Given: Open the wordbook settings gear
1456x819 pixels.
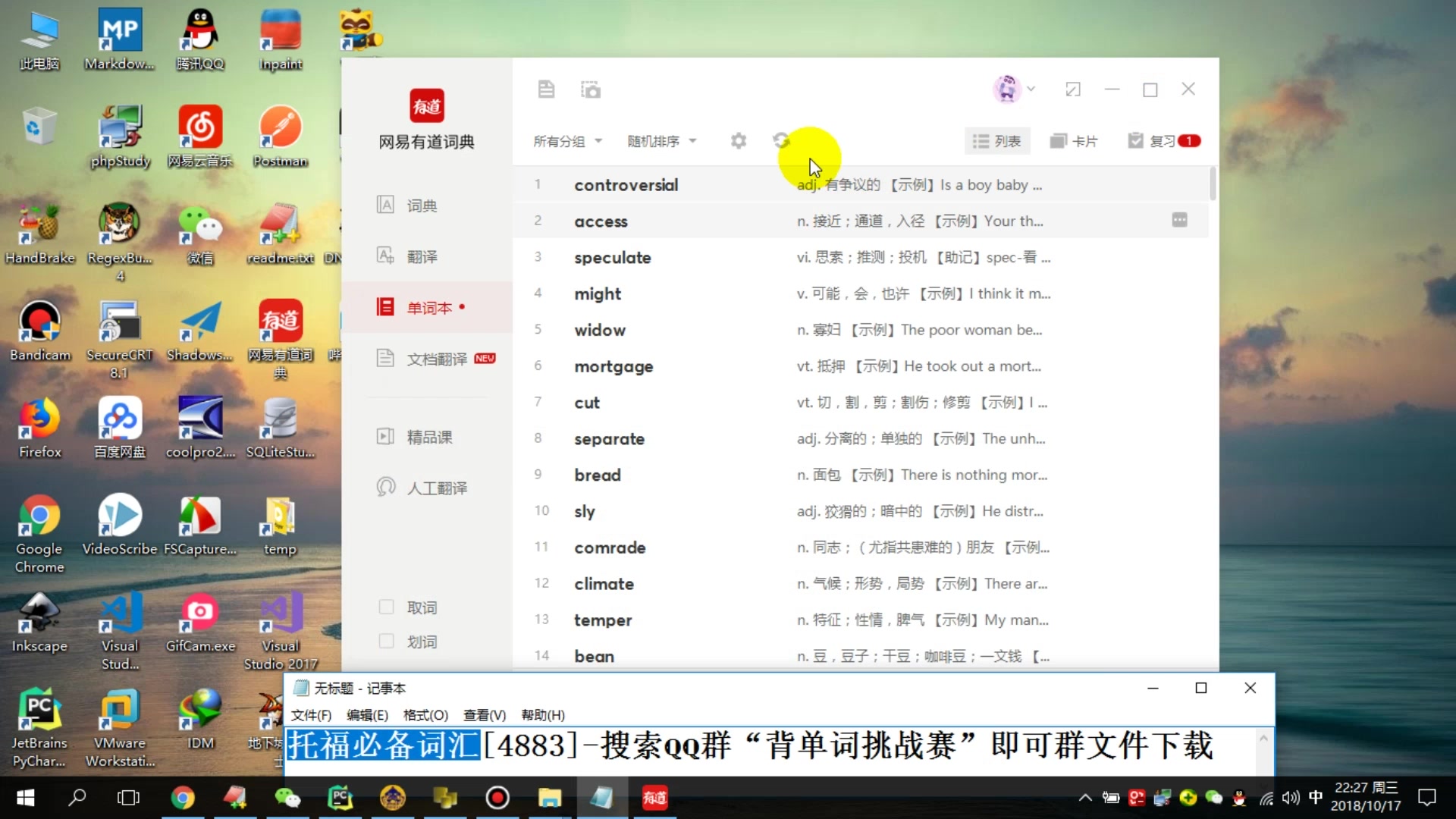Looking at the screenshot, I should (x=738, y=140).
